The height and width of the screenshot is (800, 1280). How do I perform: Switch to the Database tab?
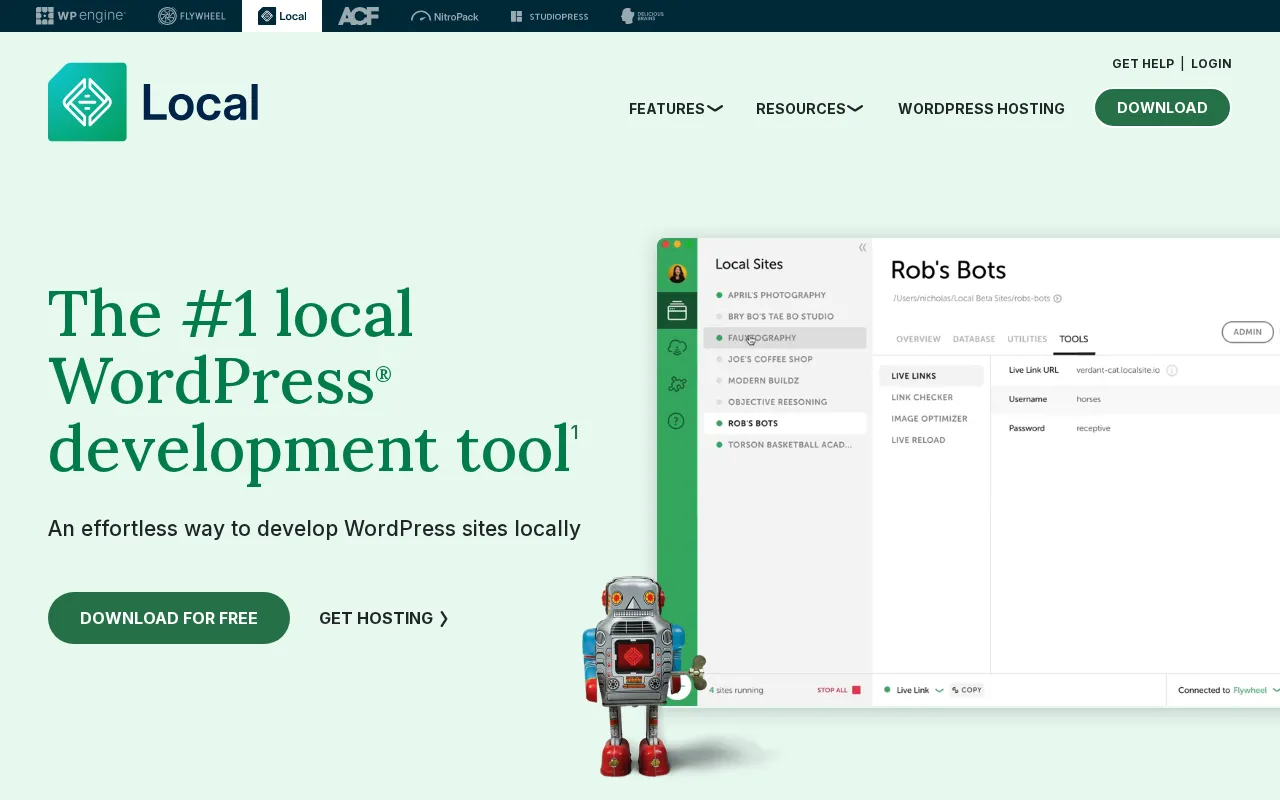(x=974, y=339)
